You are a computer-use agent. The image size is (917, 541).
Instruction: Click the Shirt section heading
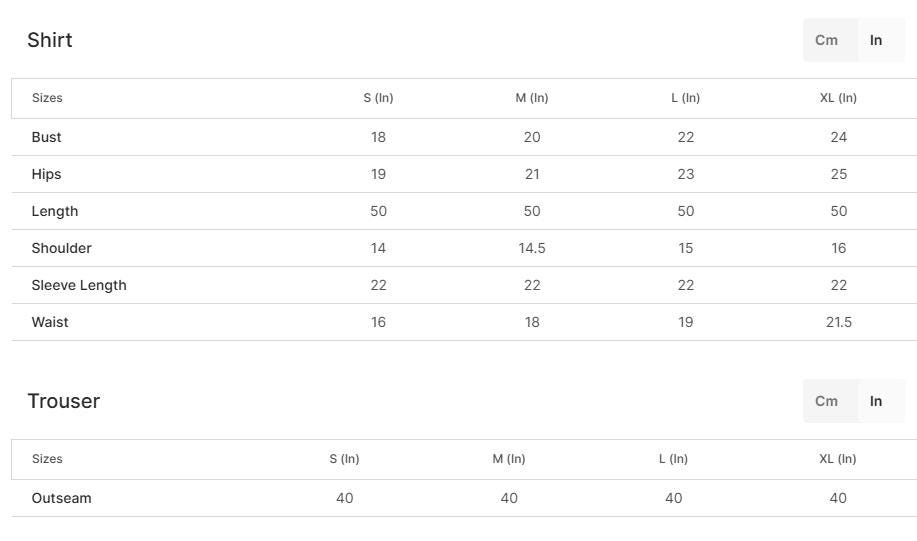click(50, 40)
